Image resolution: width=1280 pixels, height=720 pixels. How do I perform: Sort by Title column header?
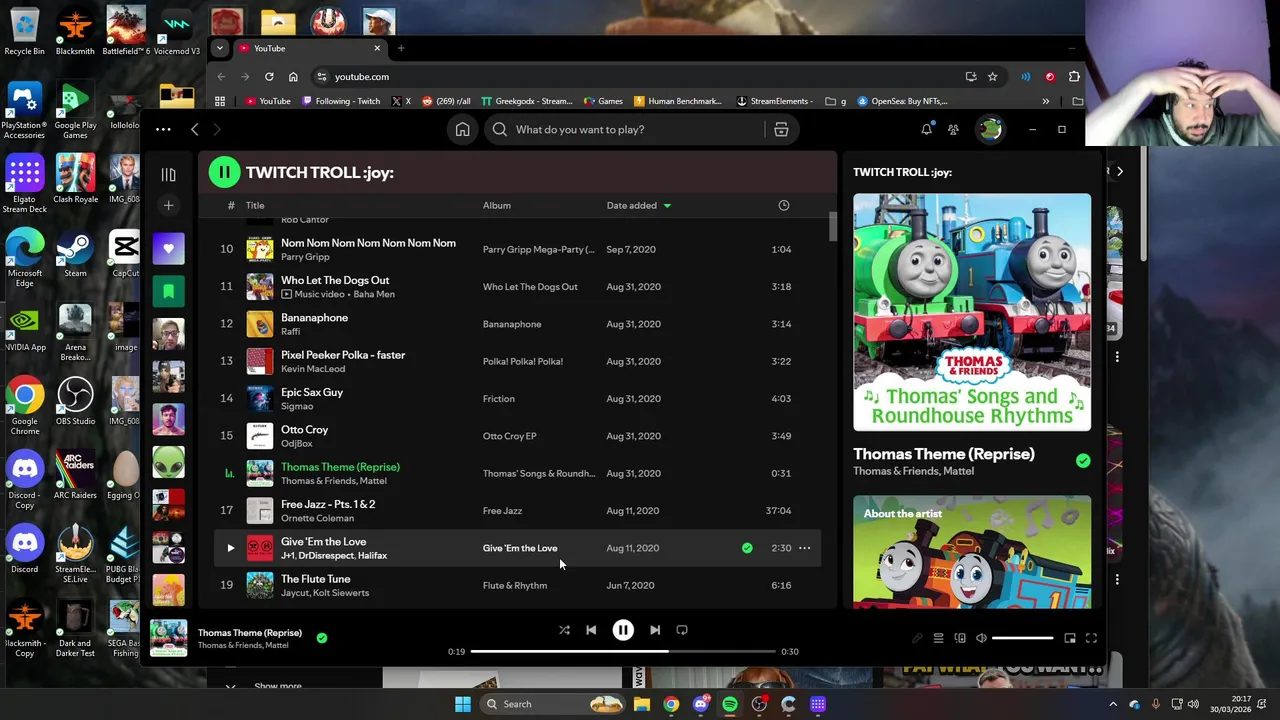coord(255,206)
